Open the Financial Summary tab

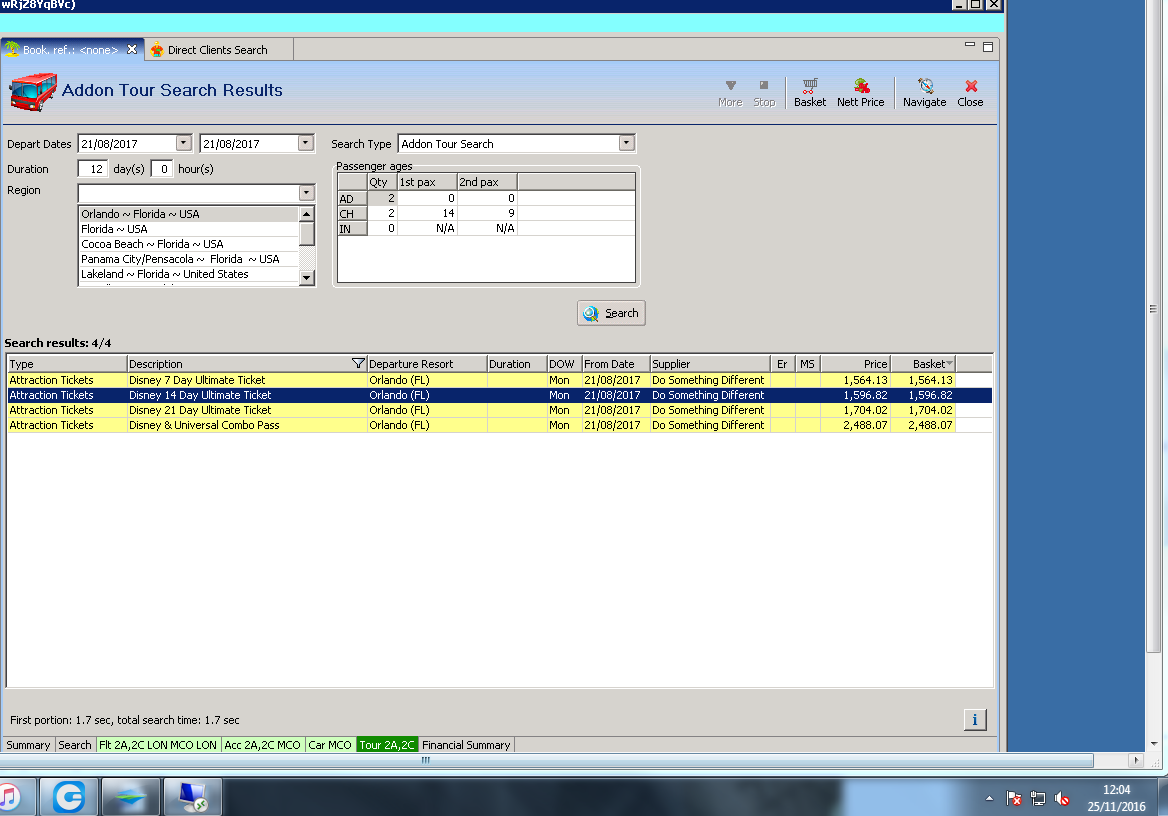tap(466, 744)
